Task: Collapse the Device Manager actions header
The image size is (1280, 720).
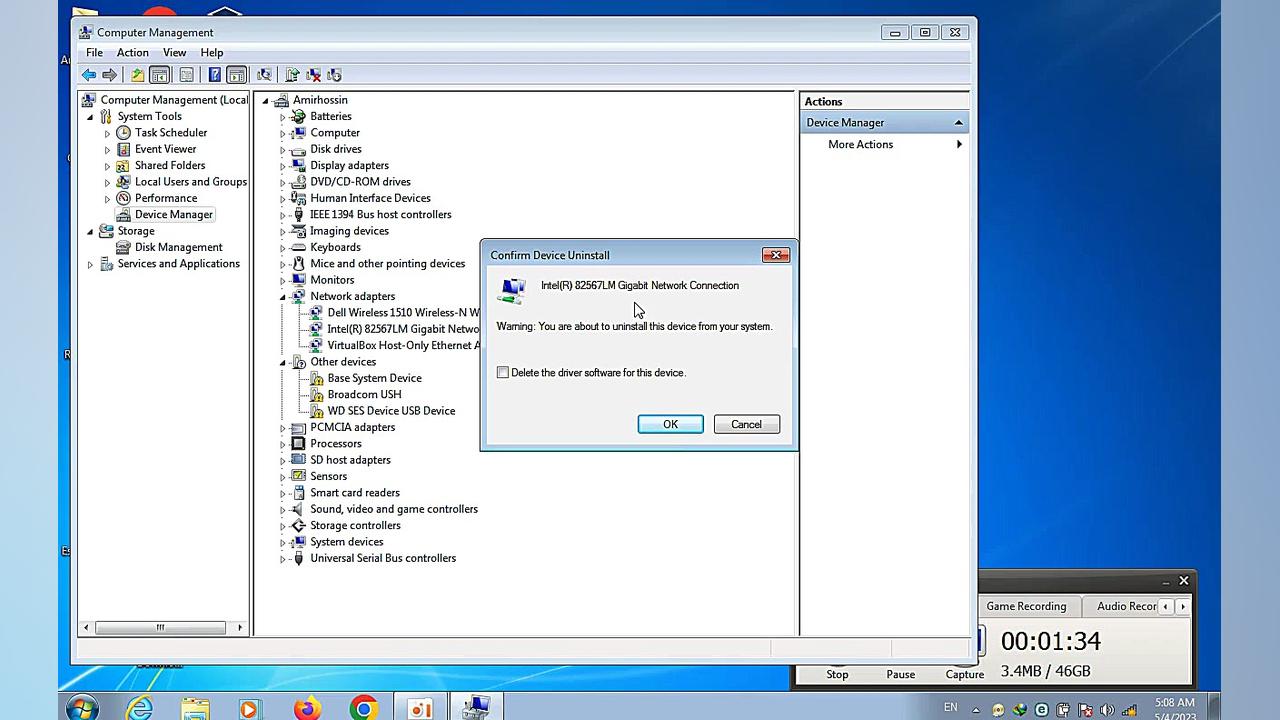Action: [x=958, y=123]
